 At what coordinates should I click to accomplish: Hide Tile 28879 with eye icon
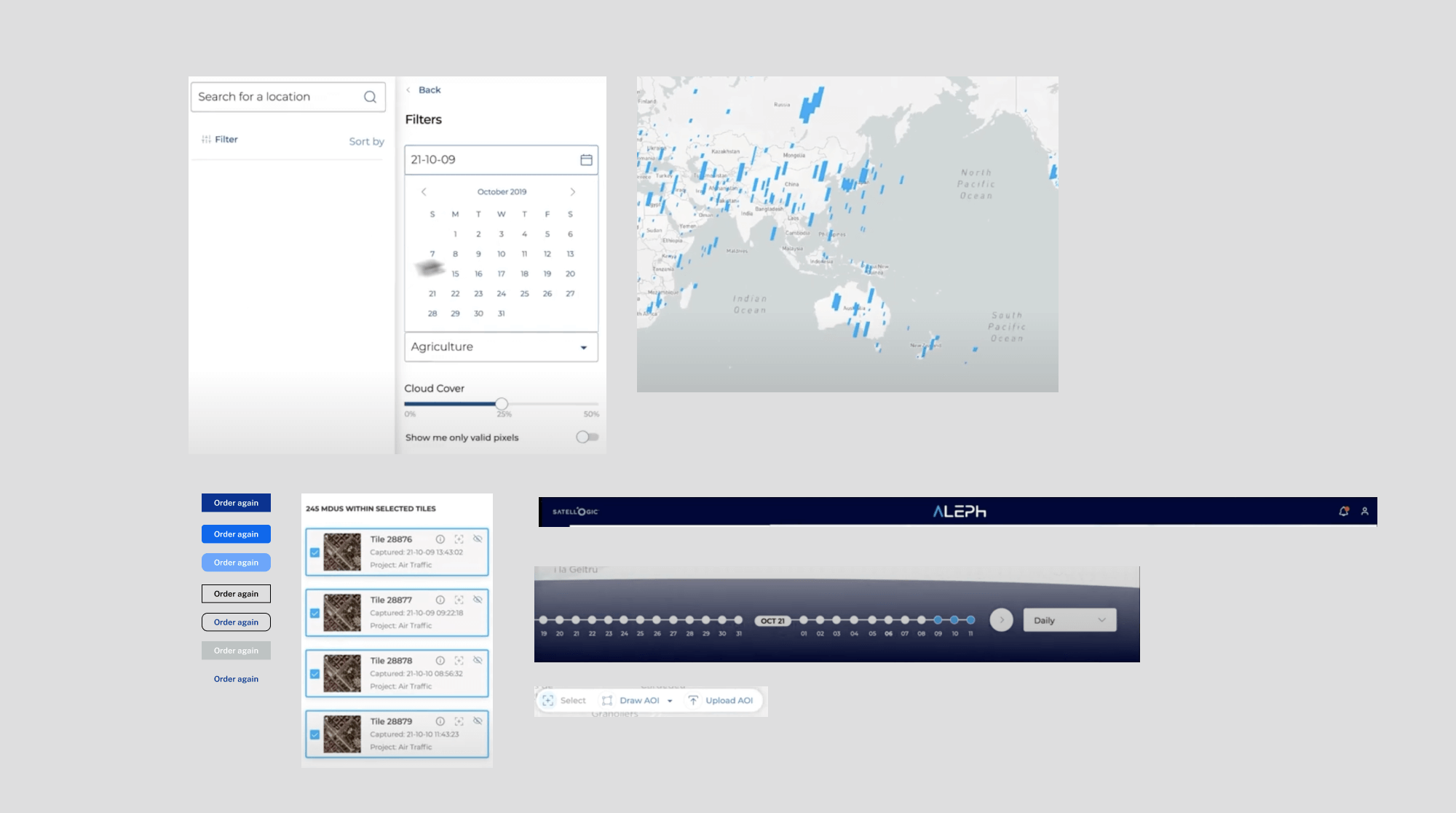[478, 721]
